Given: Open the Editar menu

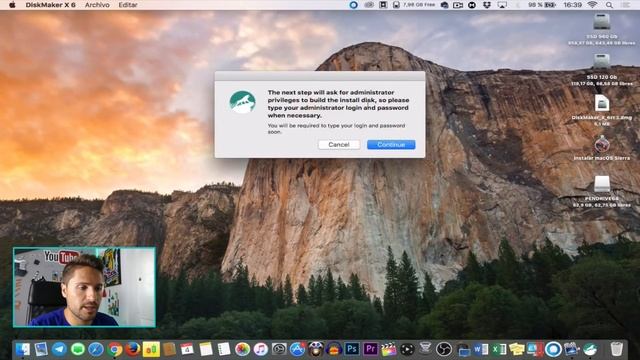Looking at the screenshot, I should click(x=128, y=5).
